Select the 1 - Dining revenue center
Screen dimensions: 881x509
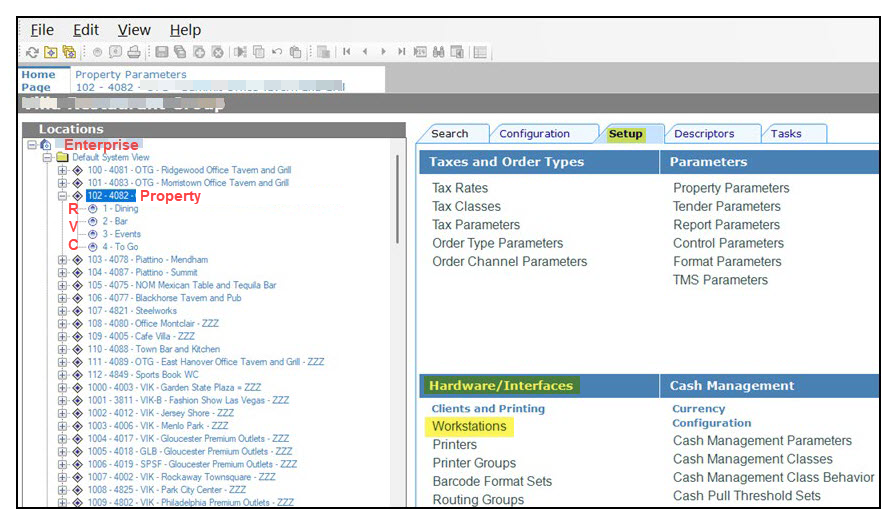pos(120,208)
